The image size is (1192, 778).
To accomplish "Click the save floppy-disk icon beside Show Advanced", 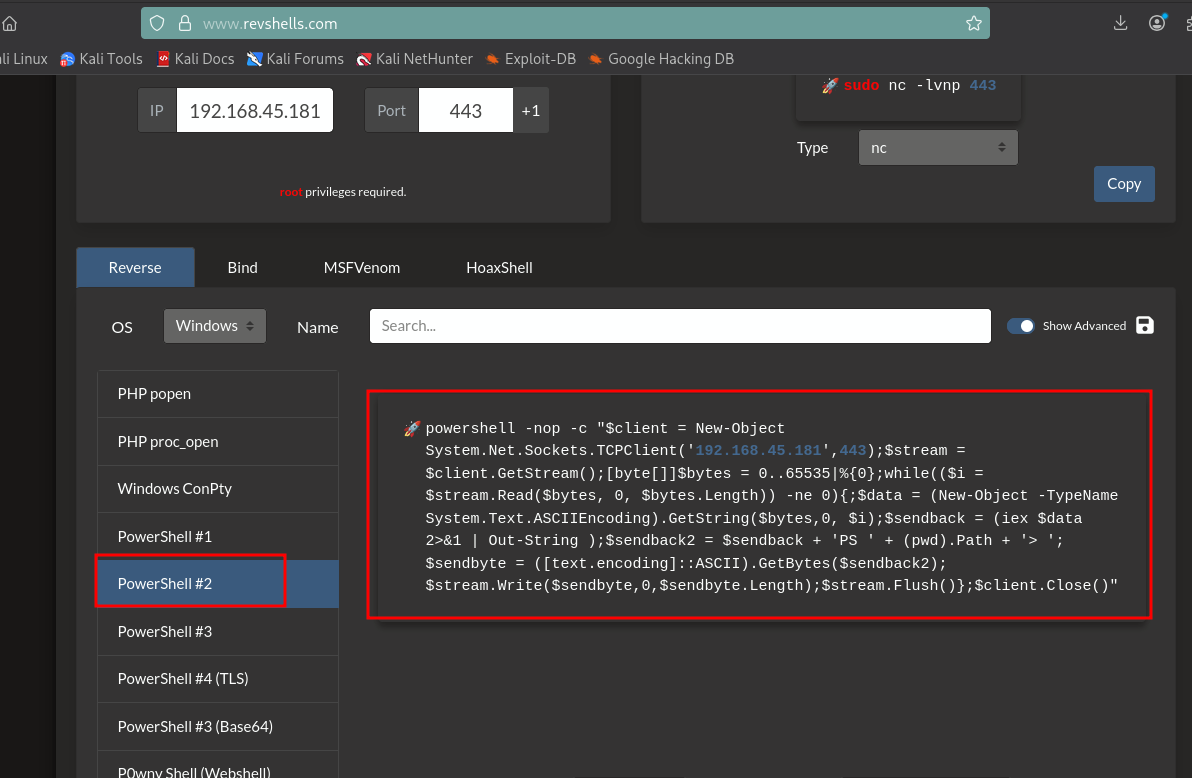I will pos(1145,325).
